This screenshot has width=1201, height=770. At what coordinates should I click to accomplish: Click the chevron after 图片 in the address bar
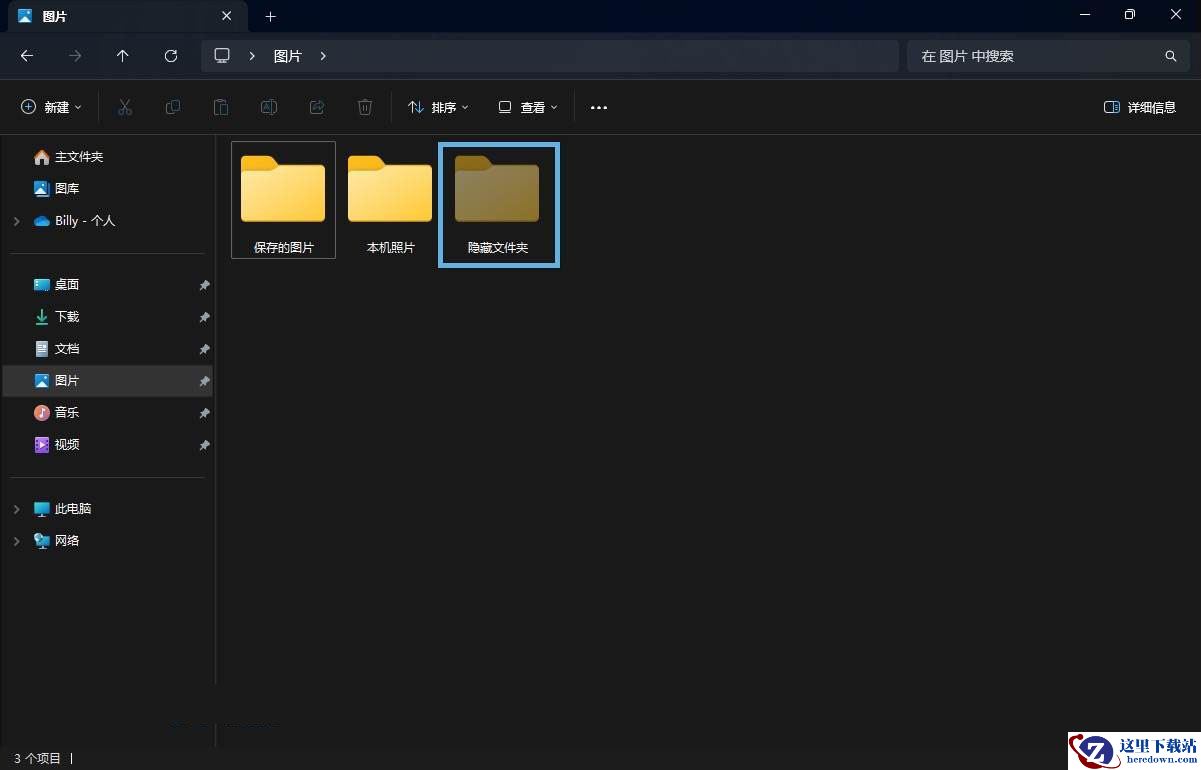coord(323,56)
